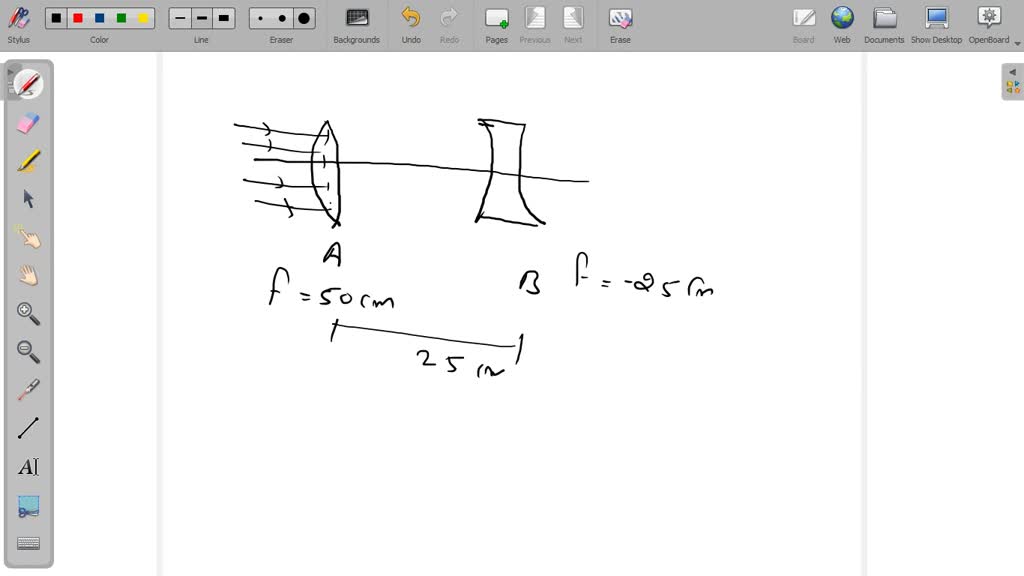Expand the right library drawer
The image size is (1024, 576).
[1012, 72]
